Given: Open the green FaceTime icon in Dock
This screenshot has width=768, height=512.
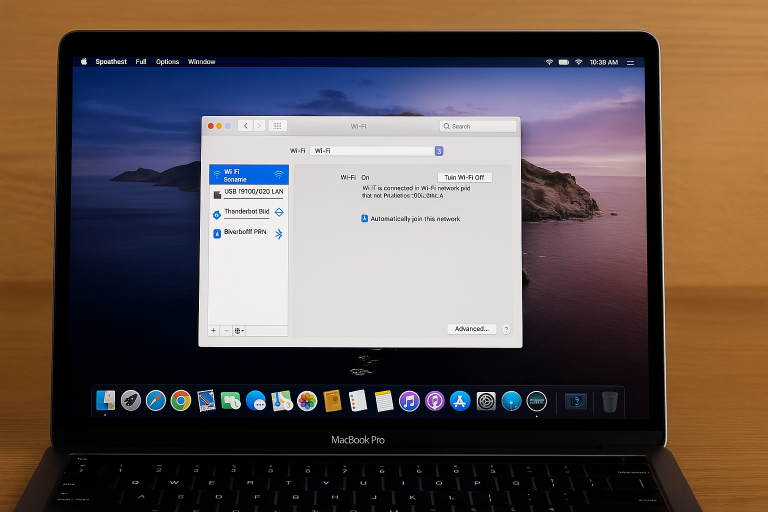Looking at the screenshot, I should click(x=231, y=401).
